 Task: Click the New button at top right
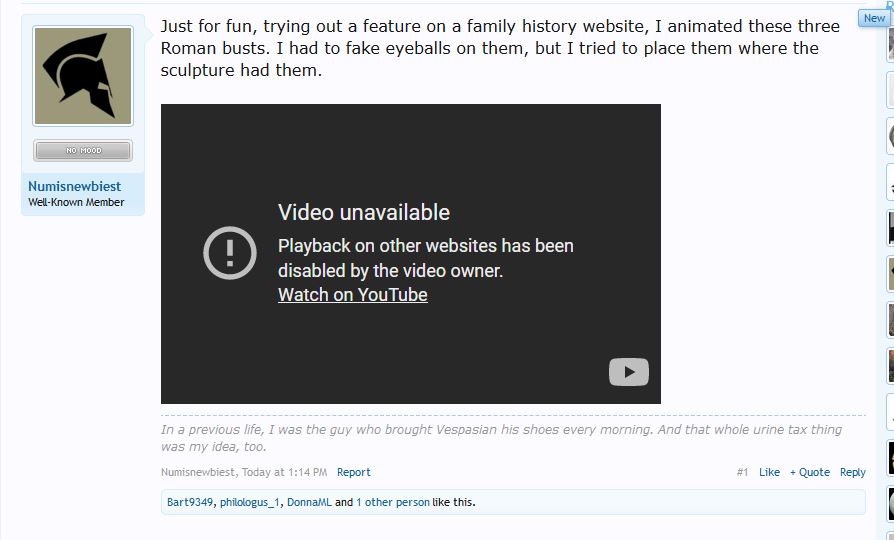click(874, 18)
